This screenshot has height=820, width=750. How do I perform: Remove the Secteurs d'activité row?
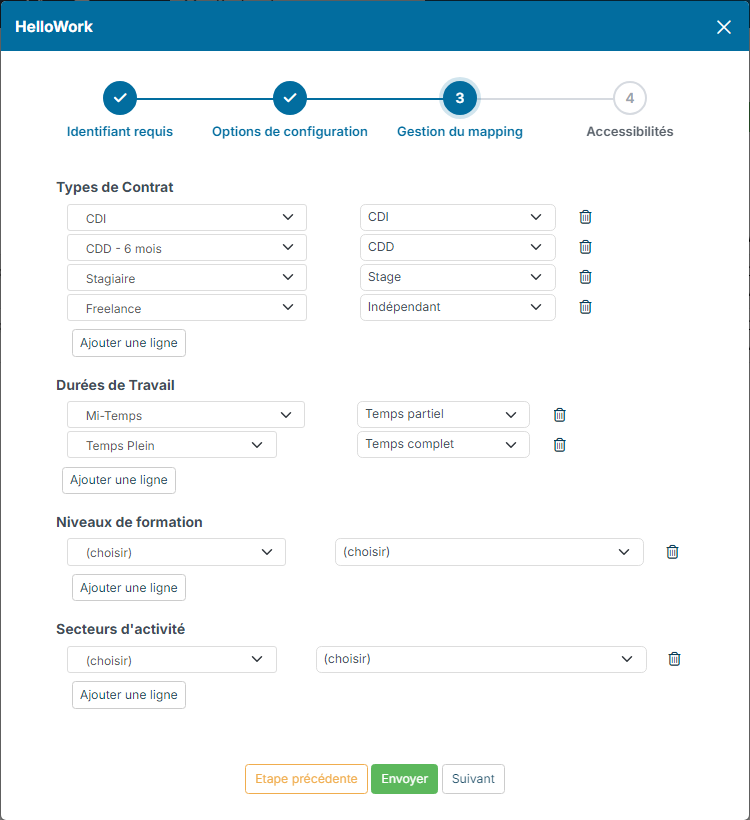675,659
